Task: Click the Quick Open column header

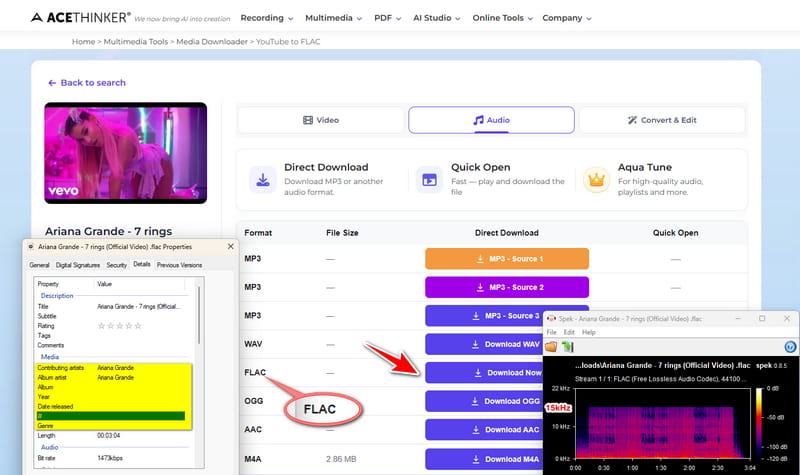Action: 675,233
